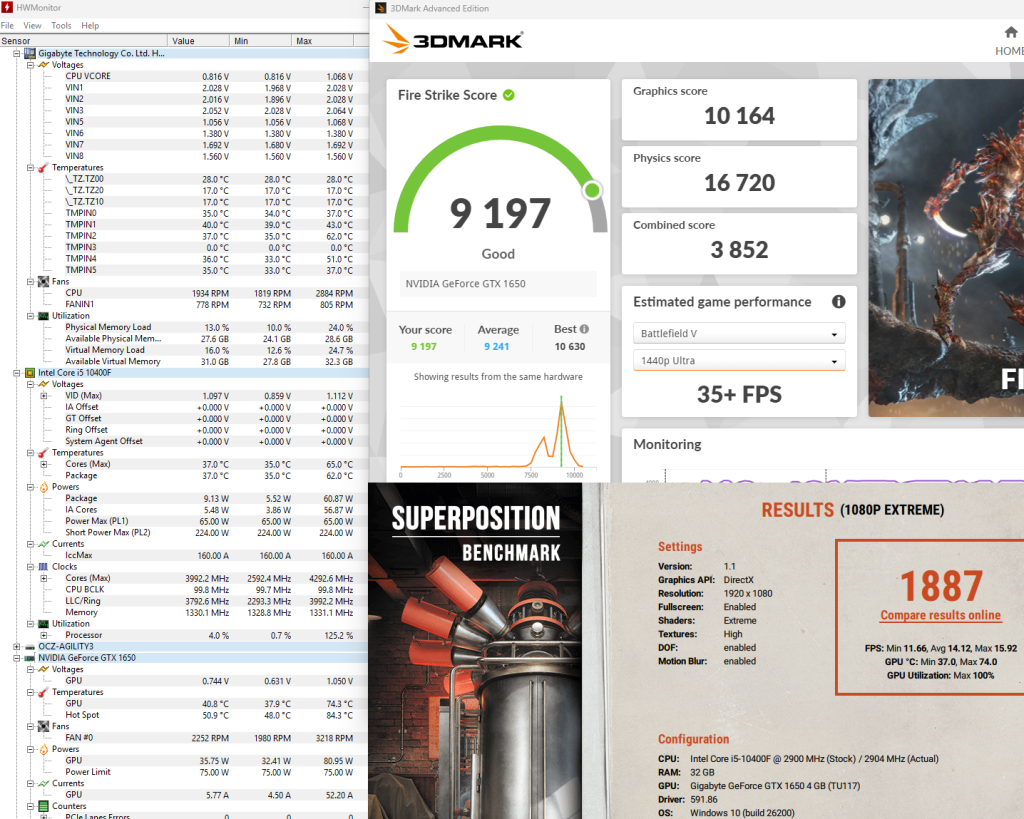The image size is (1024, 819).
Task: Open the Battlefield V game dropdown
Action: pos(739,333)
